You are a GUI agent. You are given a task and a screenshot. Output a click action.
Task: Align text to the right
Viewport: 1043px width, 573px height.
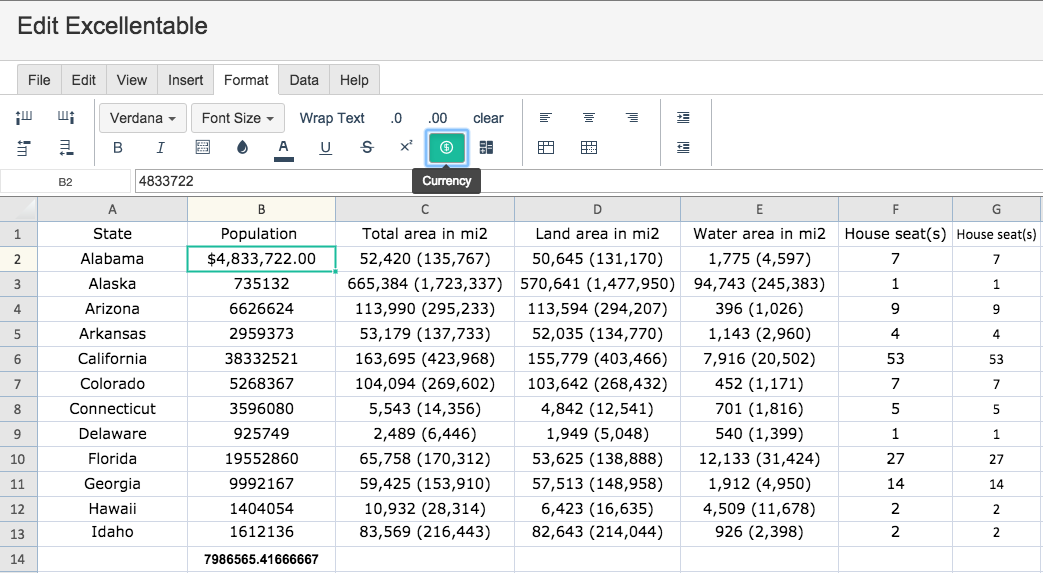point(632,118)
